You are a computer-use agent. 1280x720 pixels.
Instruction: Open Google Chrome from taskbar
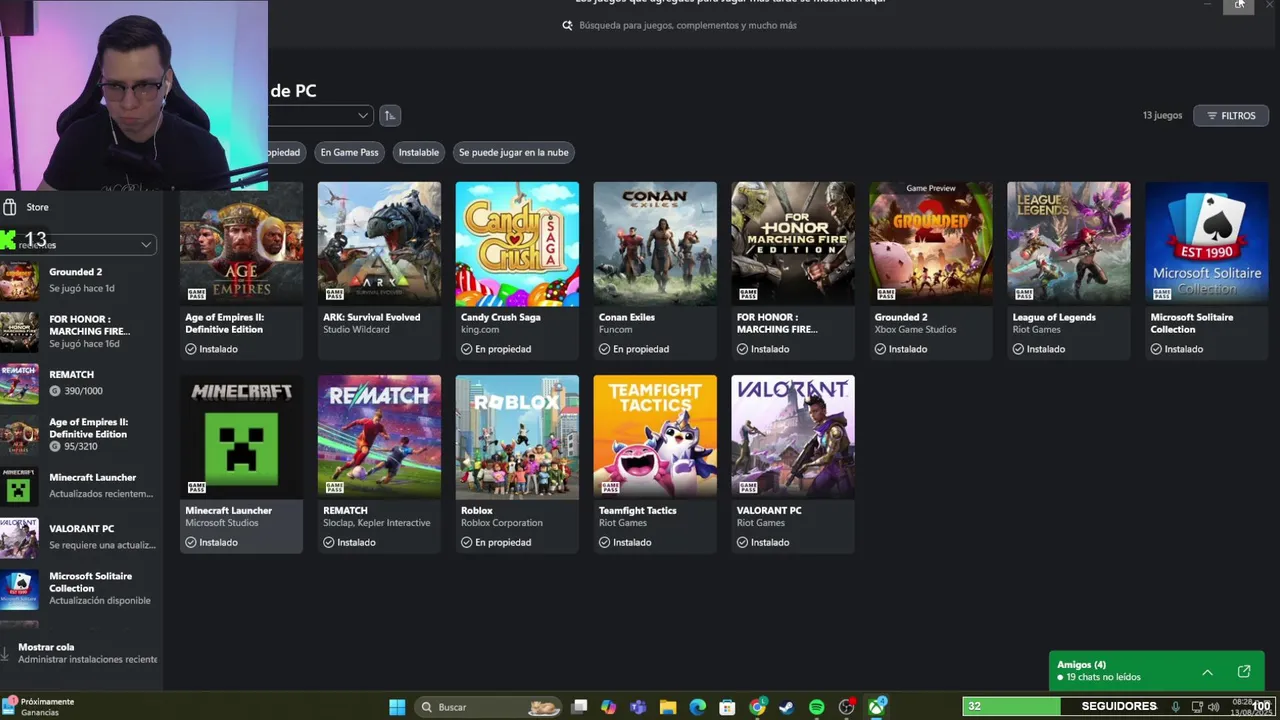tap(758, 707)
